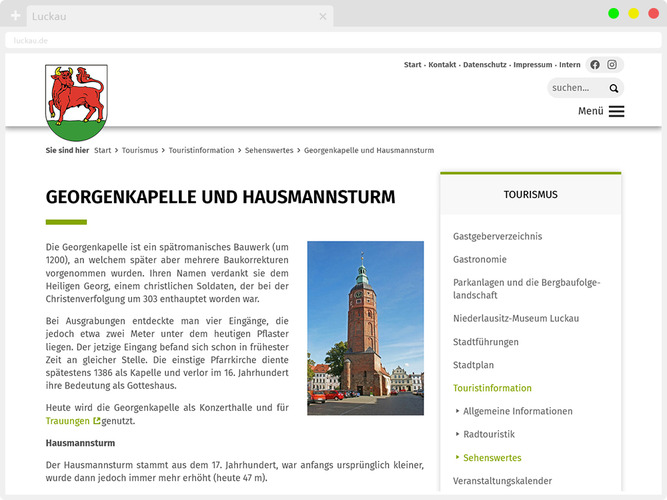
Task: Select Sehenswertes in the sidebar submenu
Action: pos(492,457)
